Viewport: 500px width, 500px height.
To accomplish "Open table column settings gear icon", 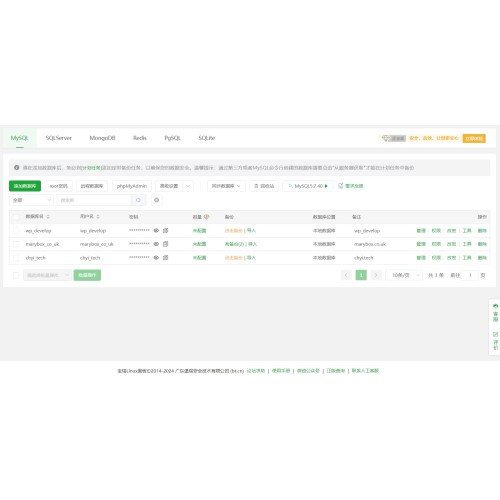I will (x=156, y=200).
